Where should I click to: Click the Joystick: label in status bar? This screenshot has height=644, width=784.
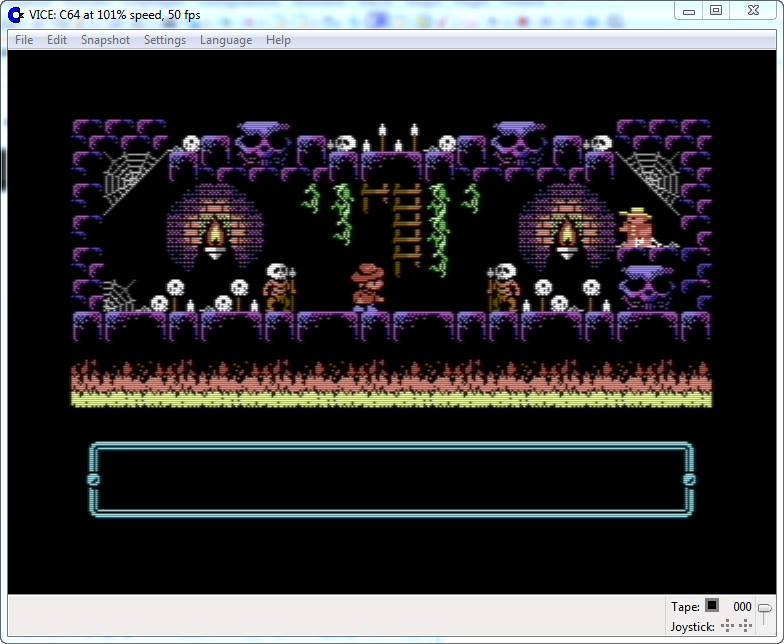pyautogui.click(x=692, y=626)
